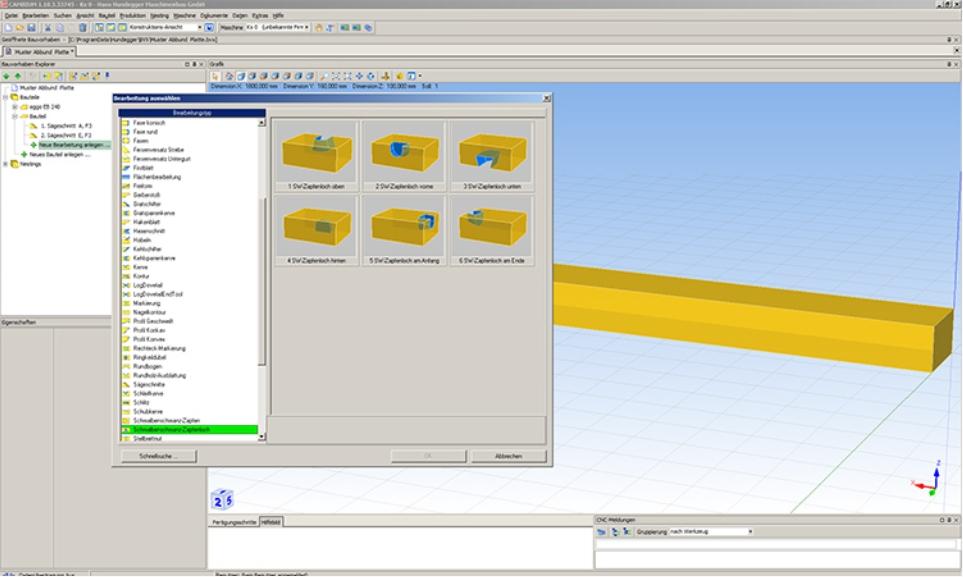Image resolution: width=963 pixels, height=577 pixels.
Task: Click the zoom magnifier icon in Grafik toolbar
Action: click(324, 76)
